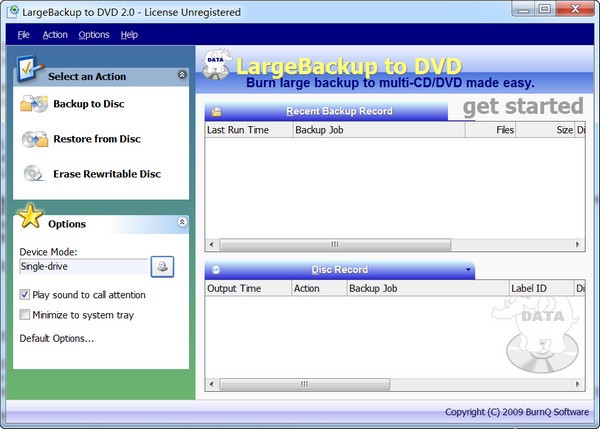This screenshot has width=600, height=429.
Task: Toggle Play sound to call attention
Action: tap(24, 295)
